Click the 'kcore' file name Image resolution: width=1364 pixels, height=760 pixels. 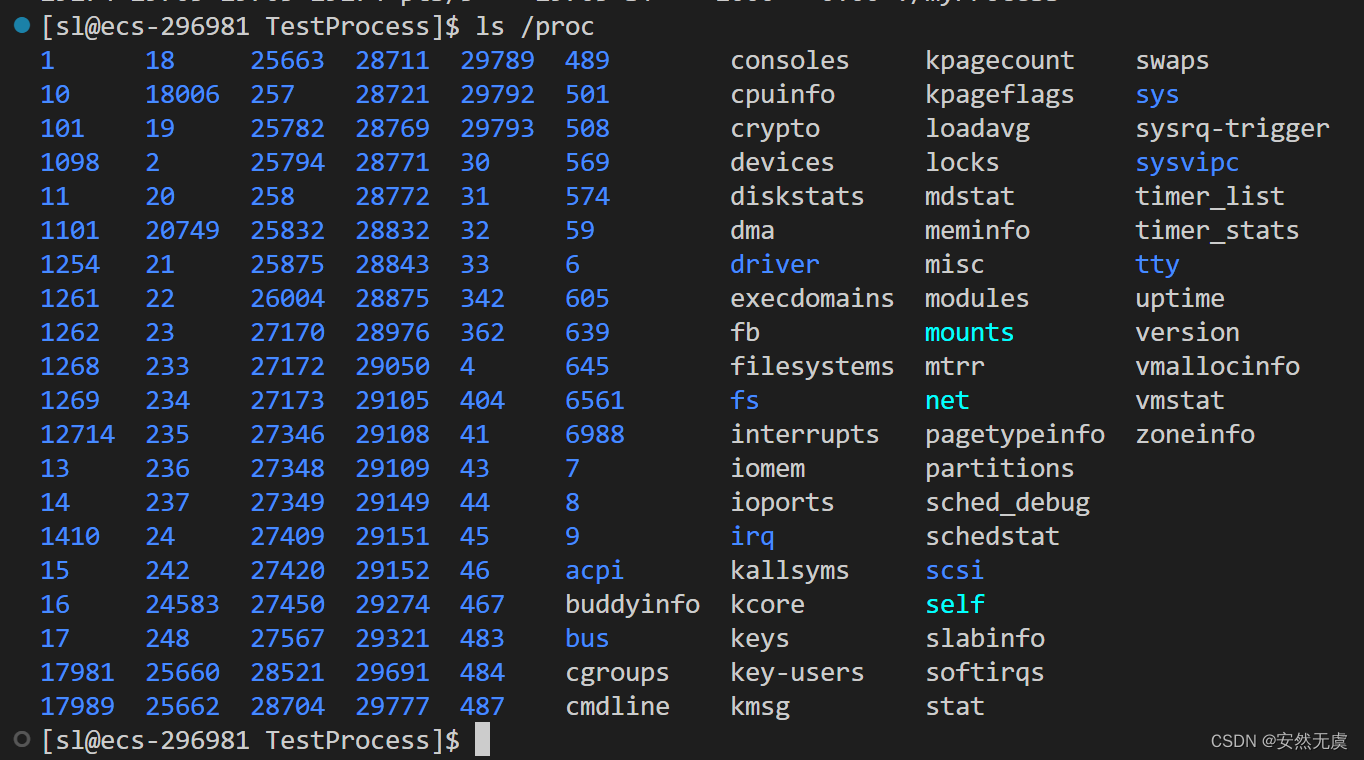[x=768, y=604]
